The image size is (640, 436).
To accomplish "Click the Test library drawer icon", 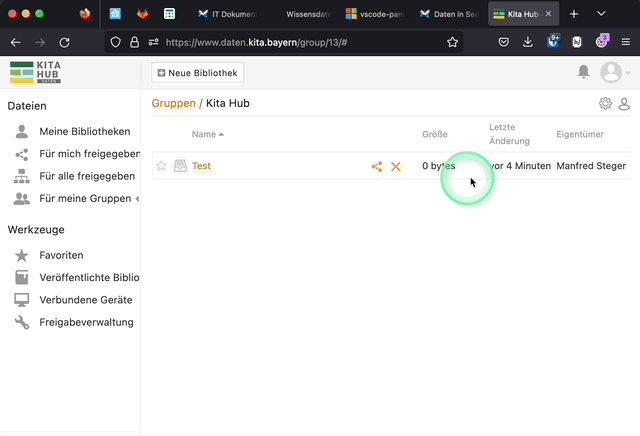I will click(180, 166).
